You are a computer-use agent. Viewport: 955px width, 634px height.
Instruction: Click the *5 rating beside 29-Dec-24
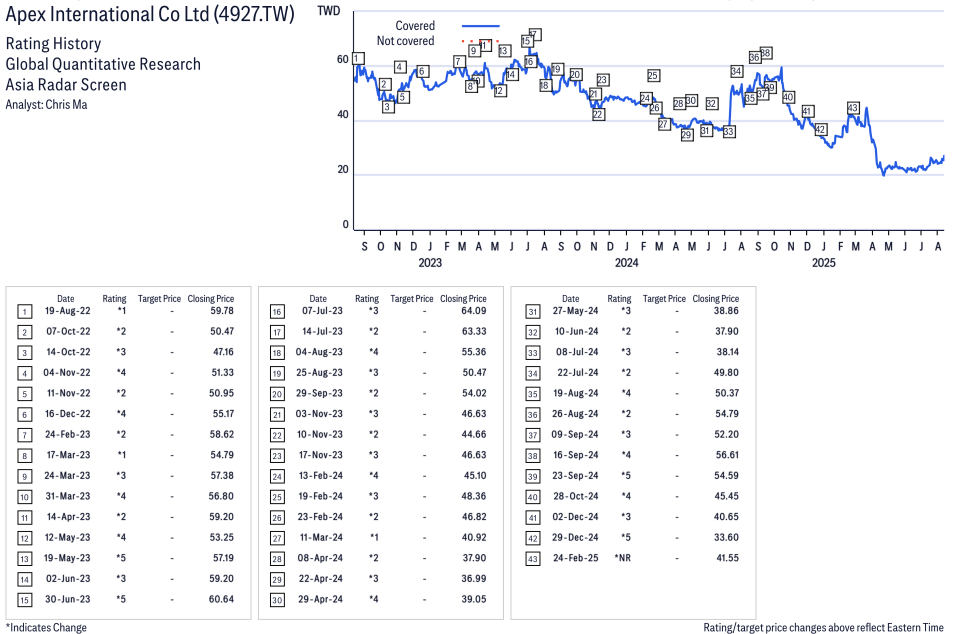tap(626, 537)
